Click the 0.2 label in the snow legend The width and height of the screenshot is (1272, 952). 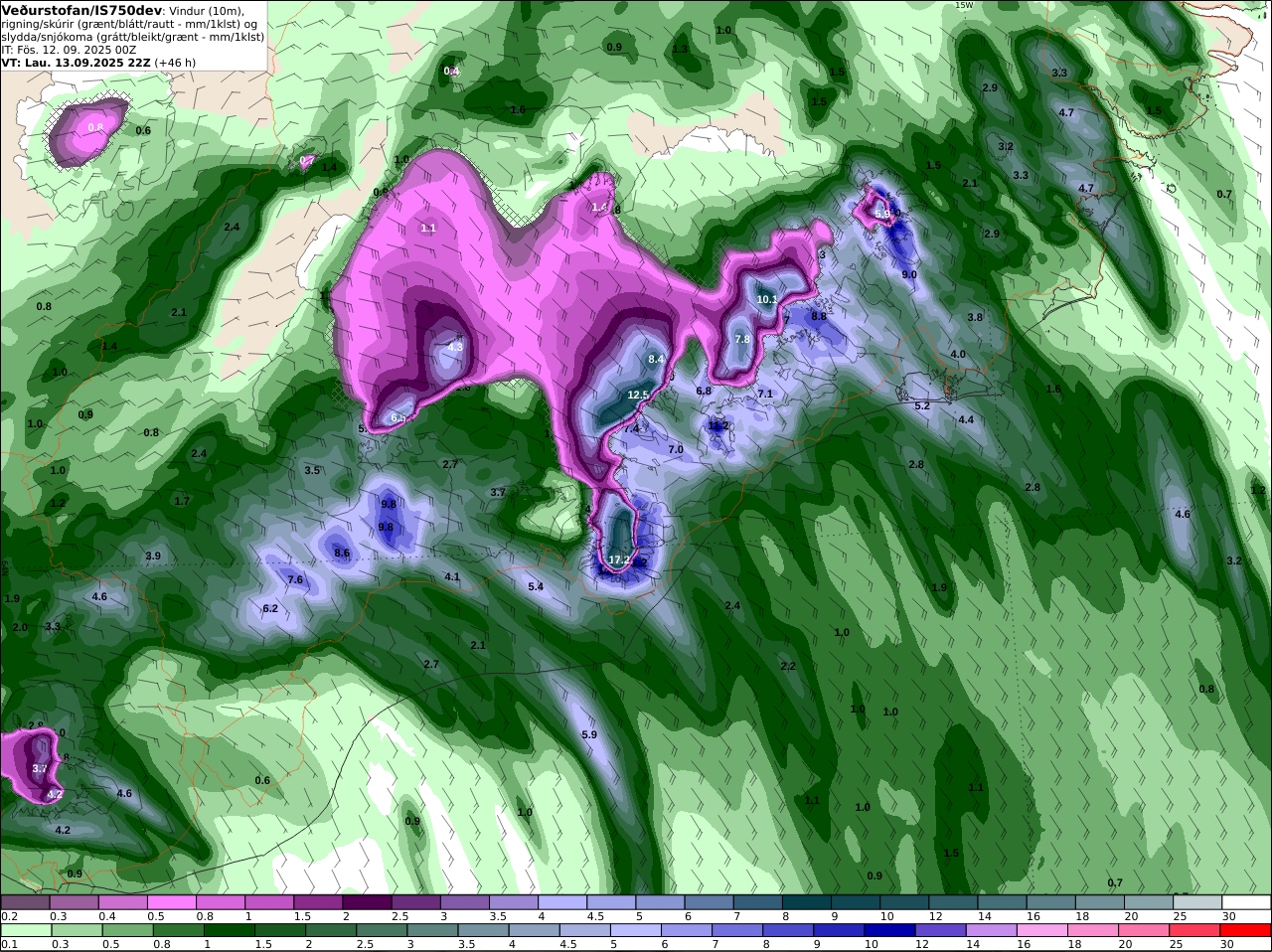point(9,916)
